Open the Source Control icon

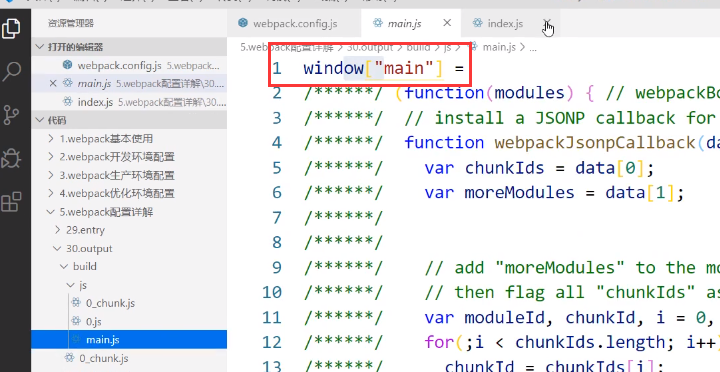11,115
